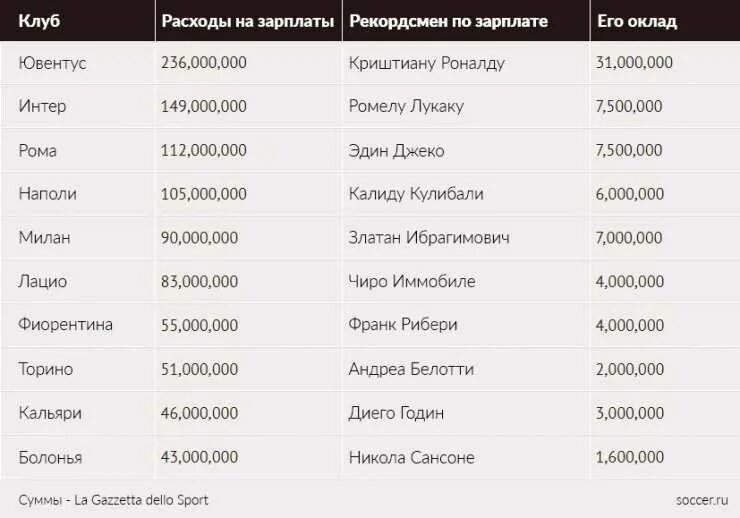Click Торино wage total 51,000,000
740x518 pixels.
tap(199, 369)
